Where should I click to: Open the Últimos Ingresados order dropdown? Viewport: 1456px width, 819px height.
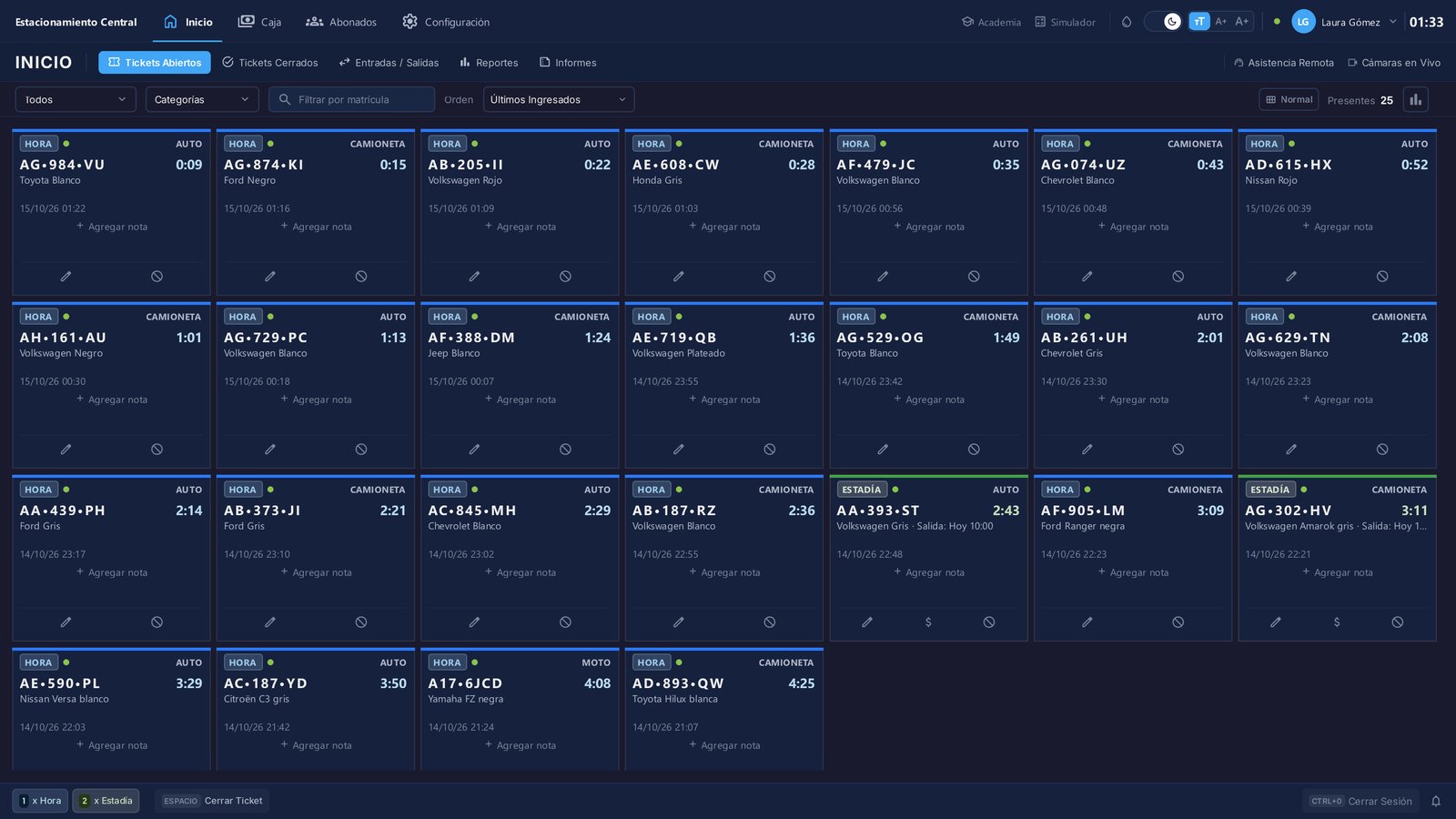559,99
